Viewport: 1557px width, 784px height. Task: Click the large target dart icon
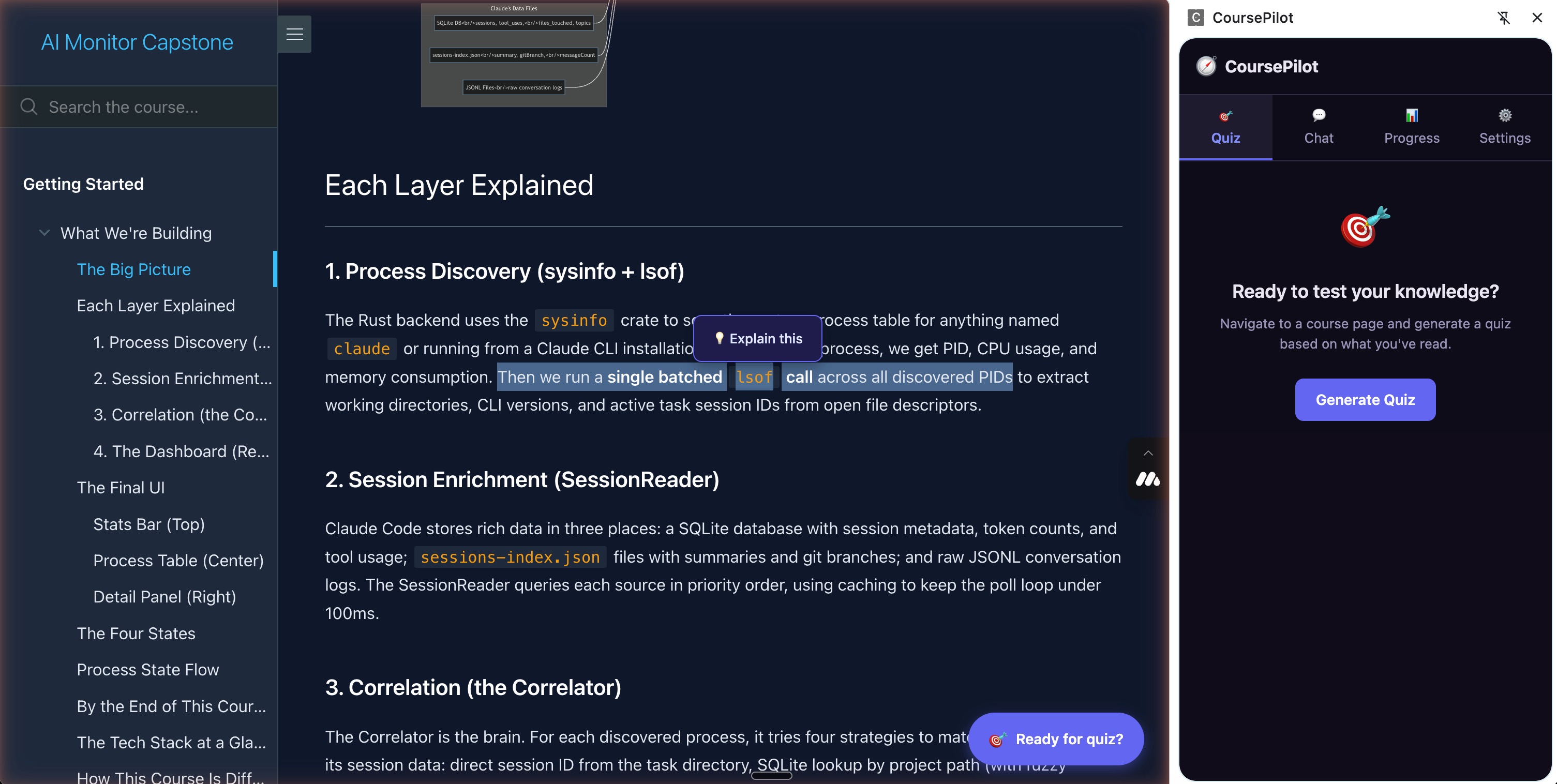click(1365, 227)
